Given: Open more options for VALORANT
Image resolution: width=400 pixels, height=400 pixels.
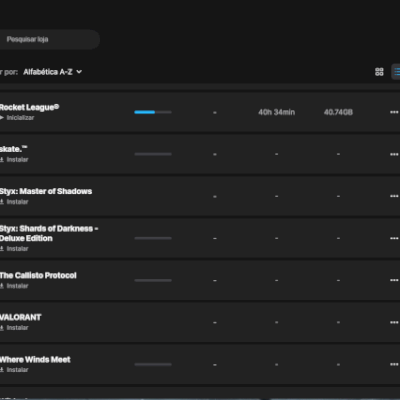Looking at the screenshot, I should pos(394,322).
